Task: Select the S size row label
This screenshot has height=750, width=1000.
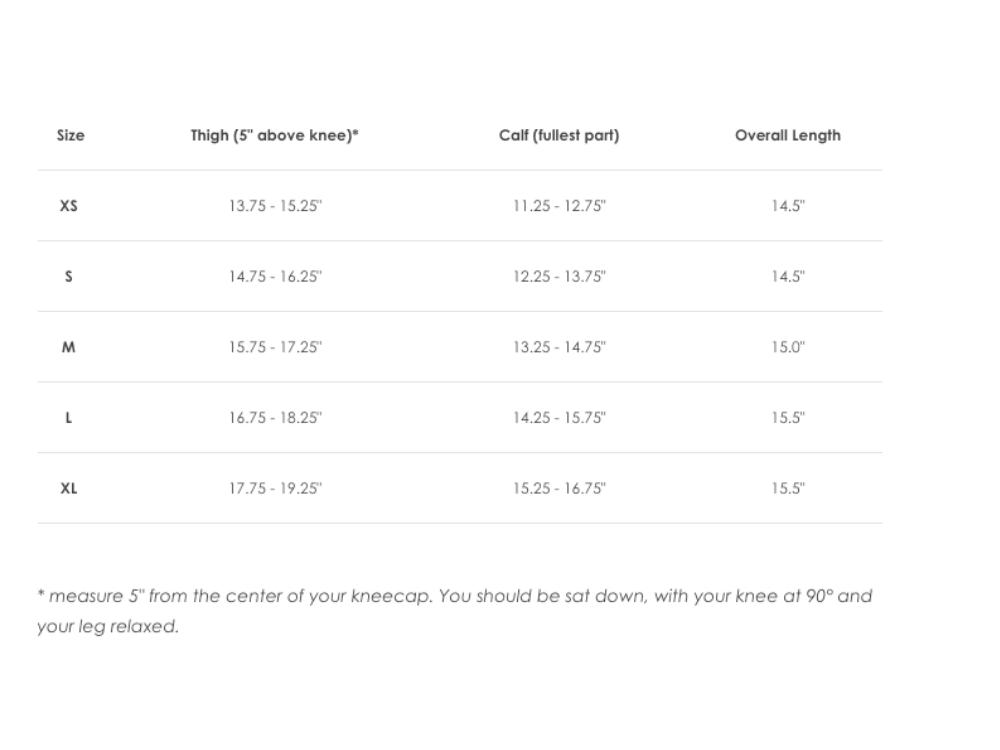Action: pyautogui.click(x=68, y=277)
